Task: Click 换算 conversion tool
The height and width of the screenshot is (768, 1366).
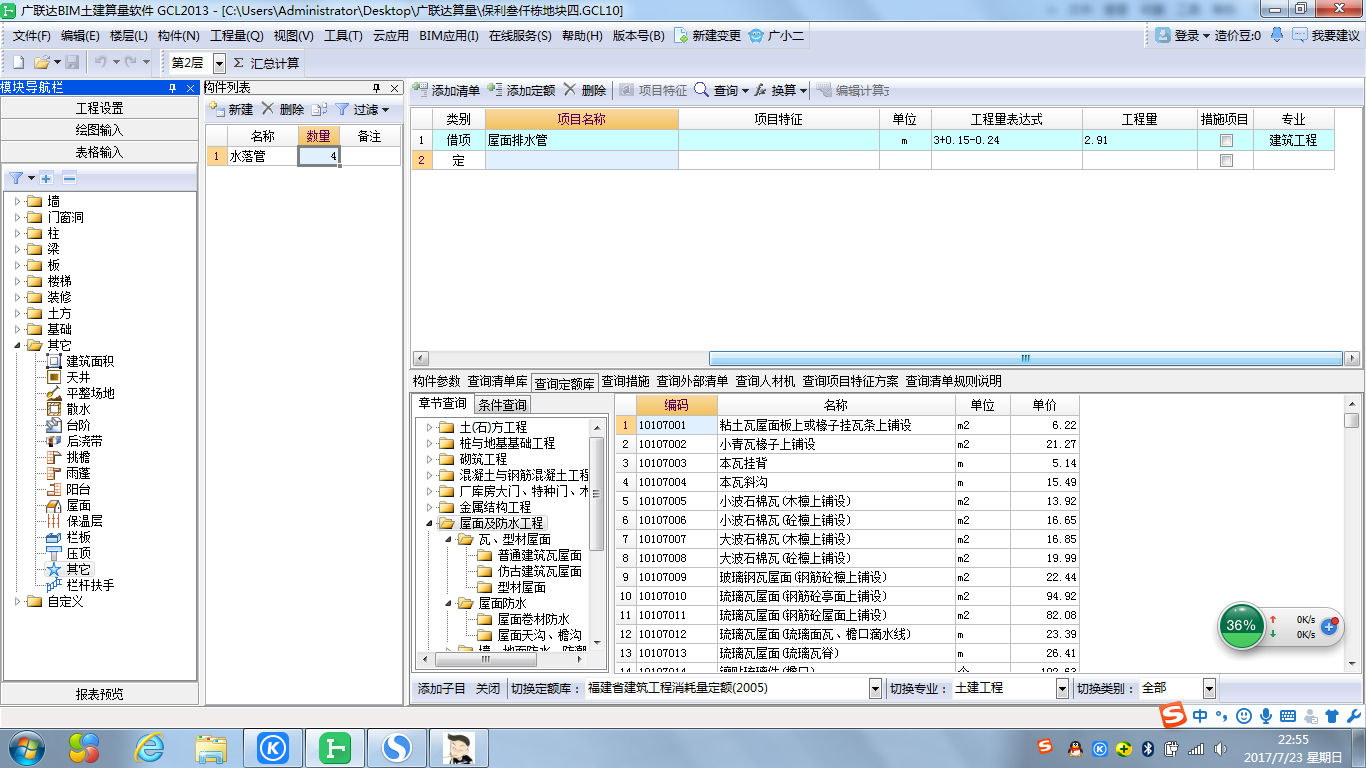Action: tap(780, 90)
